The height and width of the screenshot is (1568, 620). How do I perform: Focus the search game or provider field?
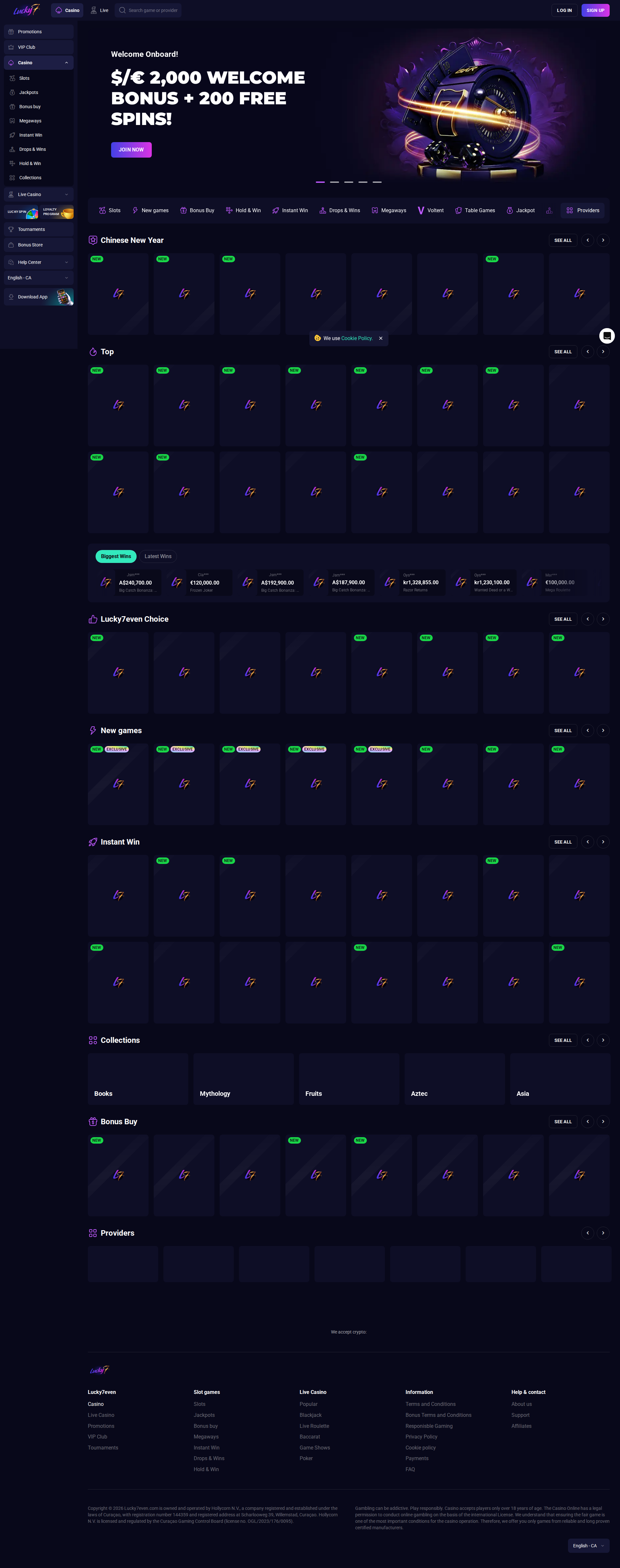[152, 10]
